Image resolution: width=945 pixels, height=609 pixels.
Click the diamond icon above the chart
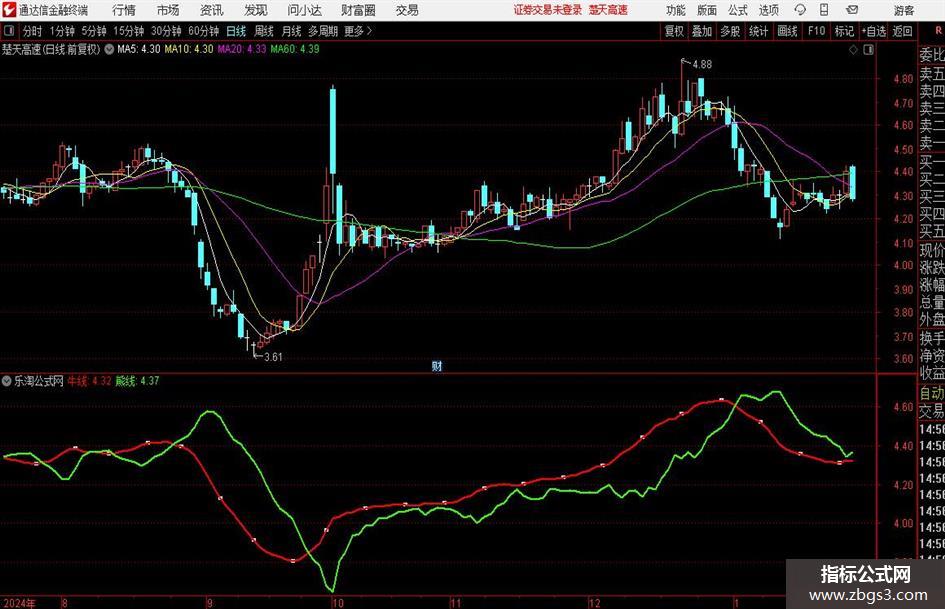853,50
